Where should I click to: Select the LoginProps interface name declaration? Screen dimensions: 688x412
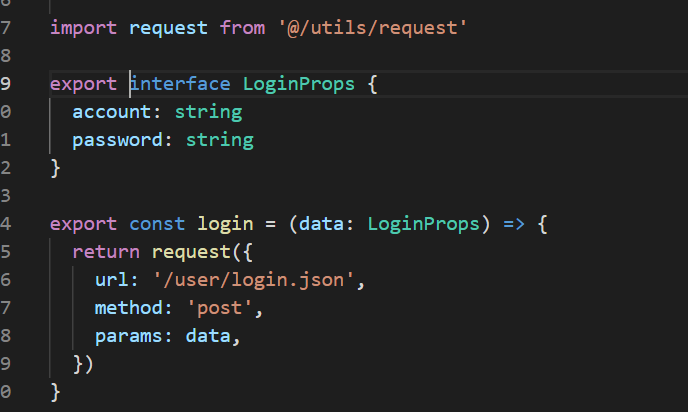click(x=299, y=84)
